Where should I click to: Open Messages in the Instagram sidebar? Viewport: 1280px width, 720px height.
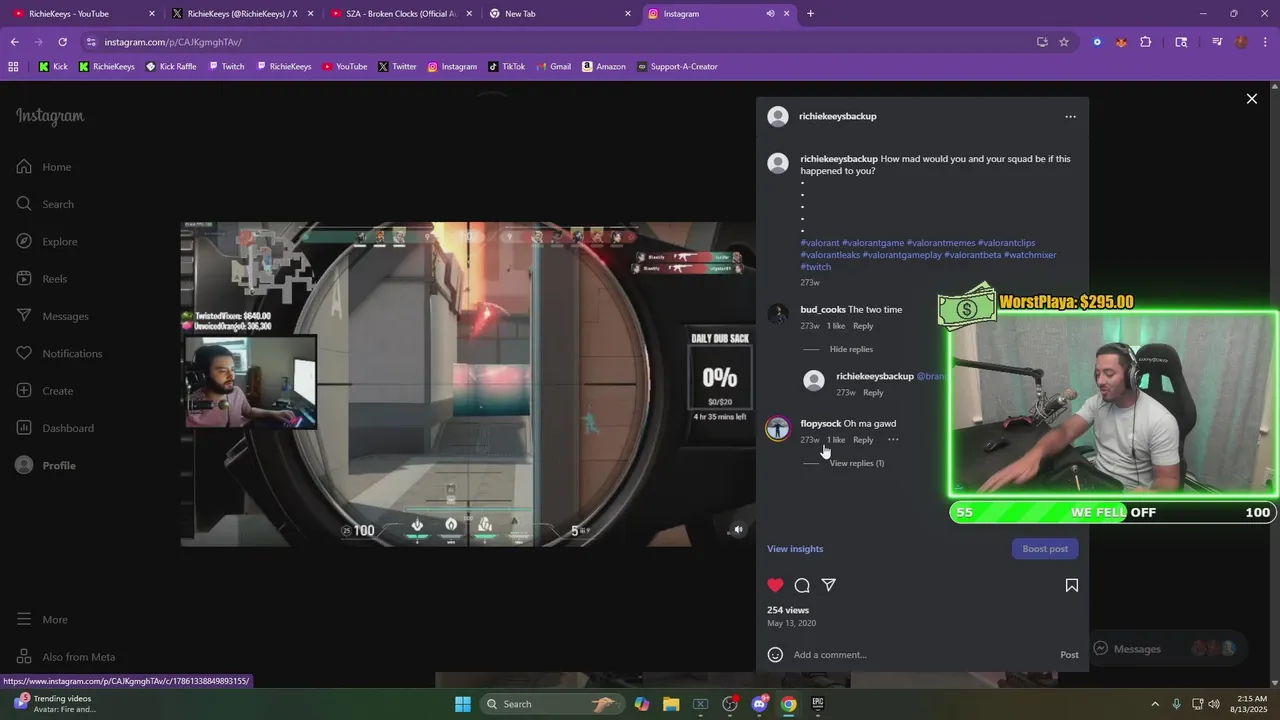click(x=52, y=316)
